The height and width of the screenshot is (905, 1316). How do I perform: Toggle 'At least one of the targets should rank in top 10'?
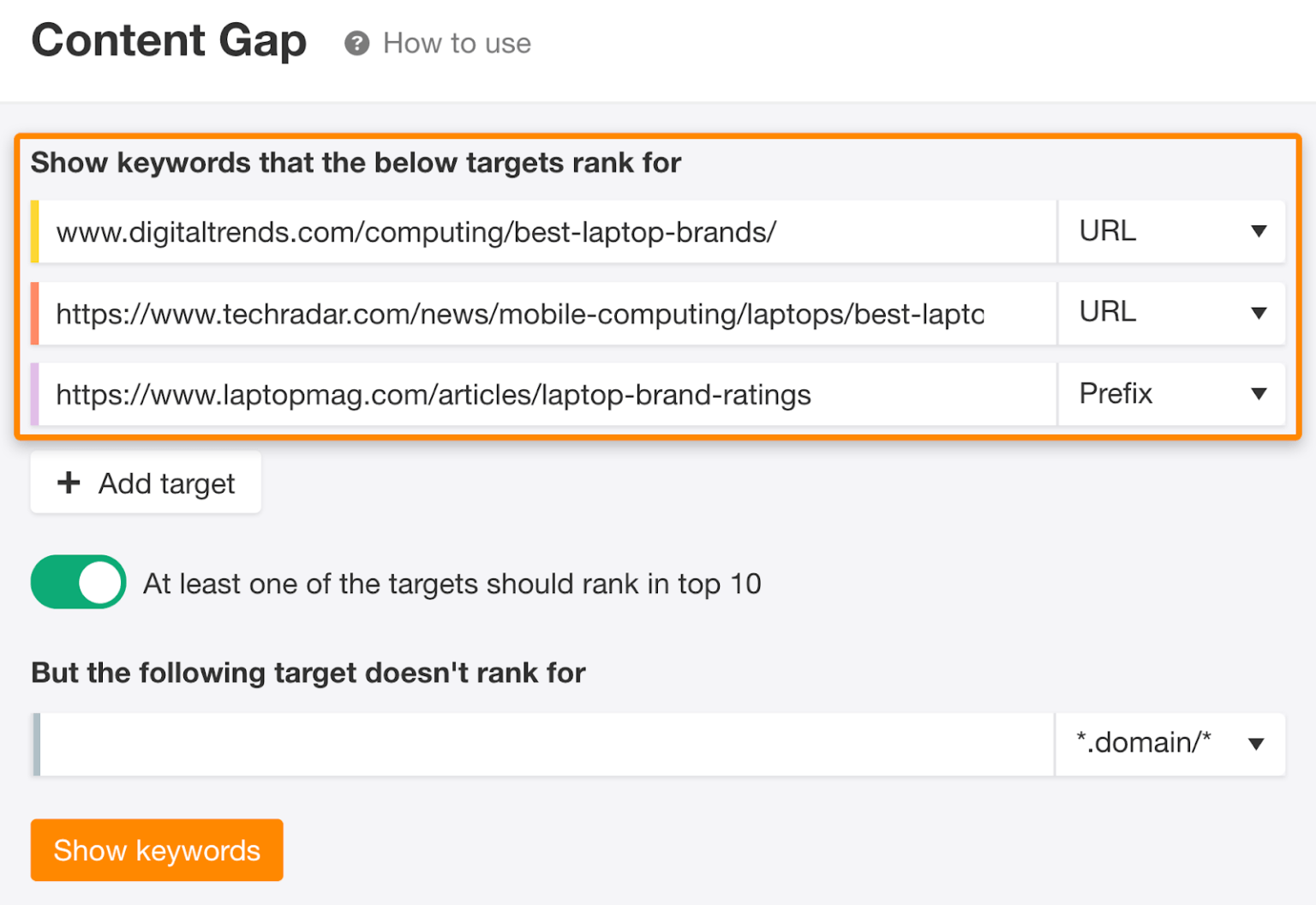(78, 582)
